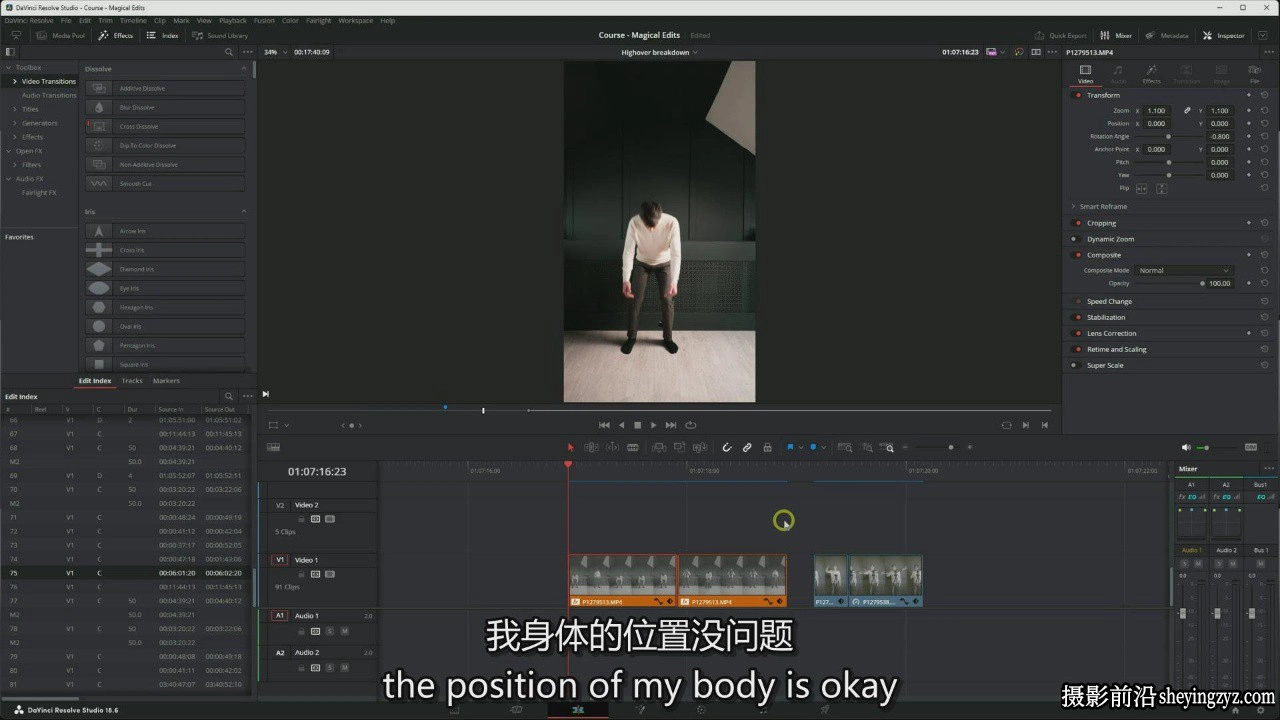Select the Diamond Iris transition
The width and height of the screenshot is (1280, 720).
(165, 269)
